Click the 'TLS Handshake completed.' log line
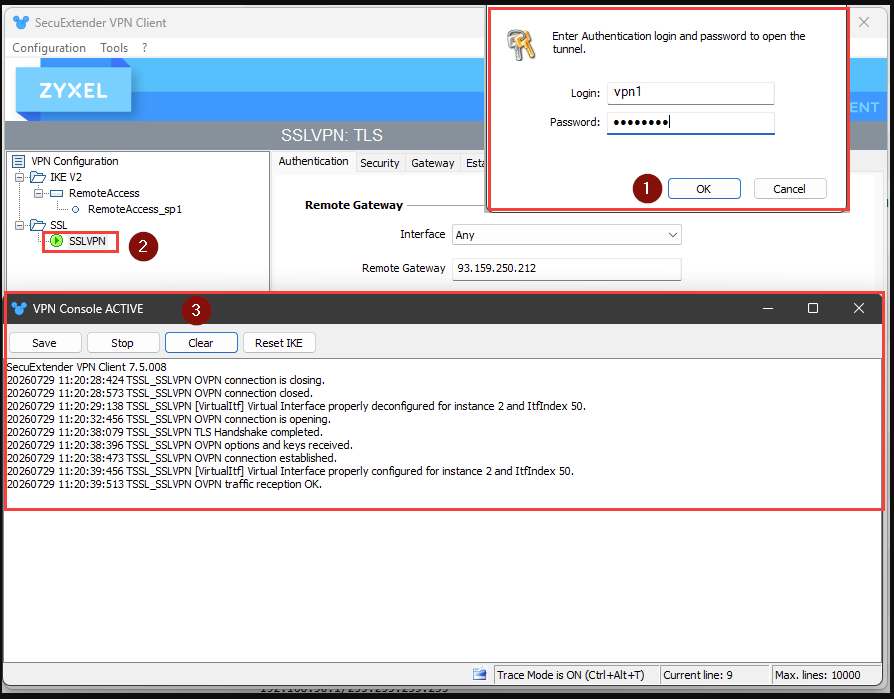Viewport: 894px width, 699px height. 165,432
